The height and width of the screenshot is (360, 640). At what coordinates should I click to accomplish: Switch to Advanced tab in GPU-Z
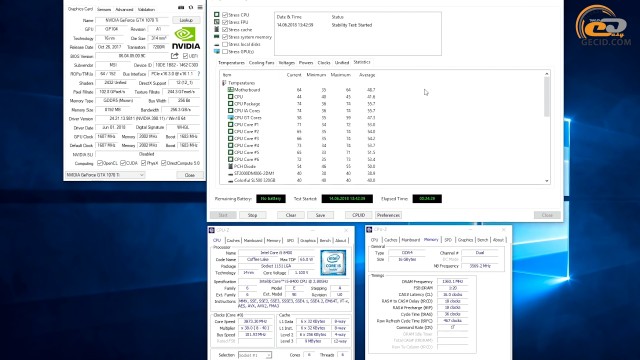(x=124, y=9)
